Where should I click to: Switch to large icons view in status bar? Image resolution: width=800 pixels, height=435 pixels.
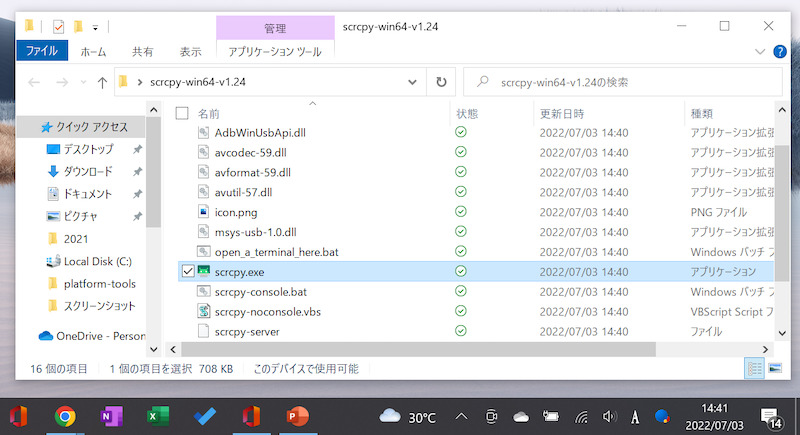coord(774,369)
